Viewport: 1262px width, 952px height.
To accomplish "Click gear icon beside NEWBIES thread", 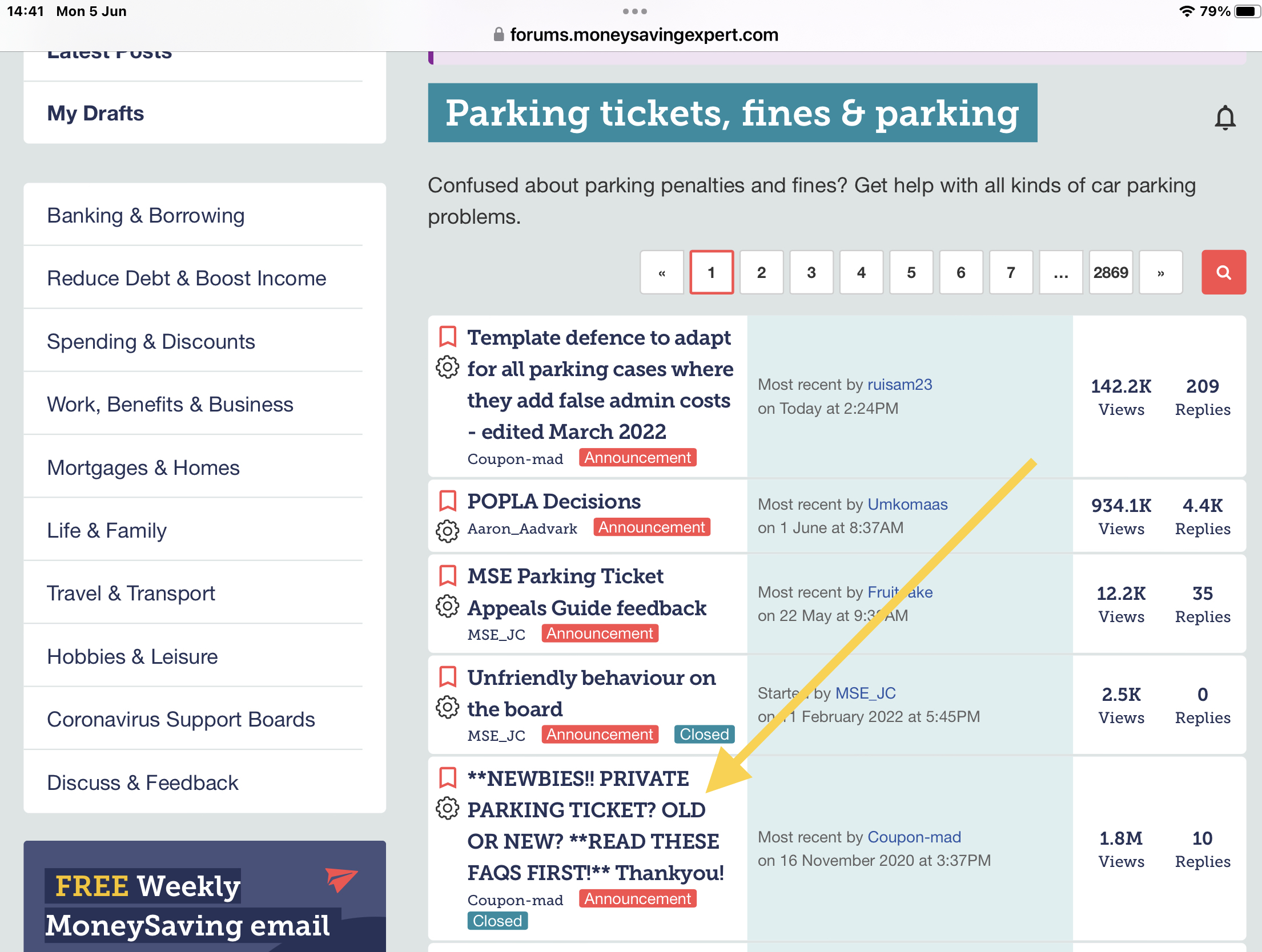I will tap(448, 808).
